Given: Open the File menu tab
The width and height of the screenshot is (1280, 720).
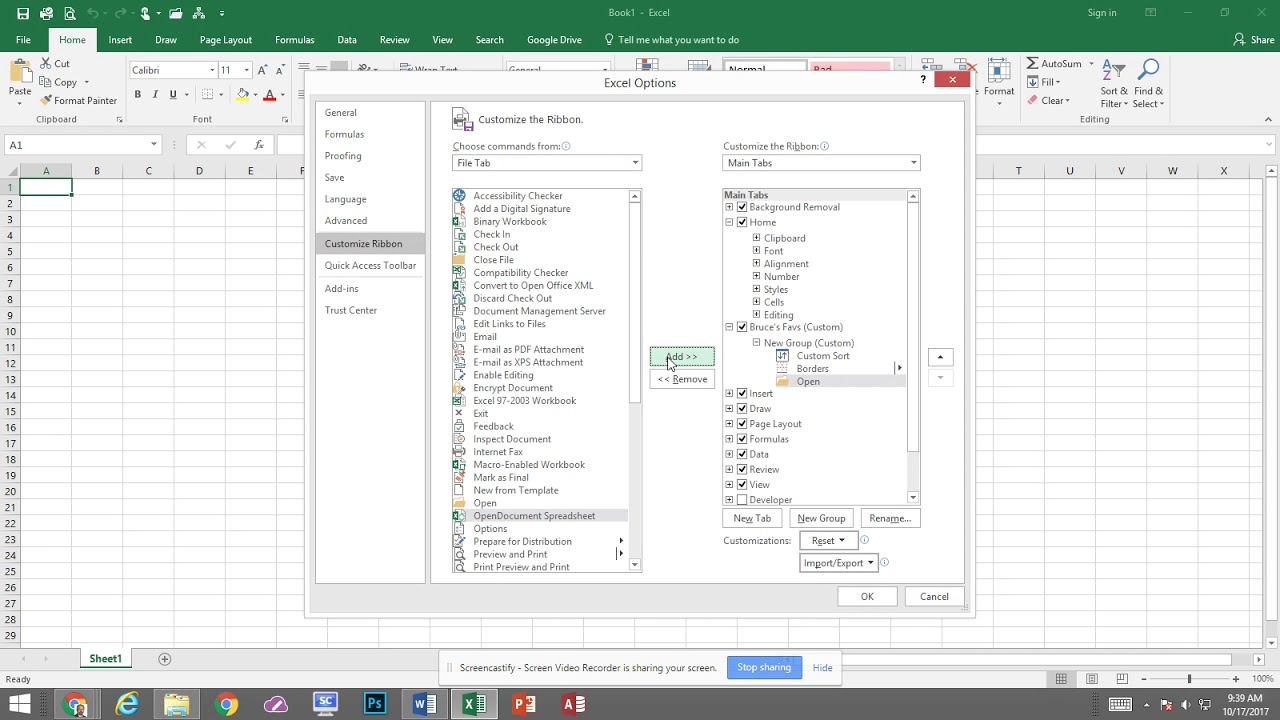Looking at the screenshot, I should coord(23,40).
